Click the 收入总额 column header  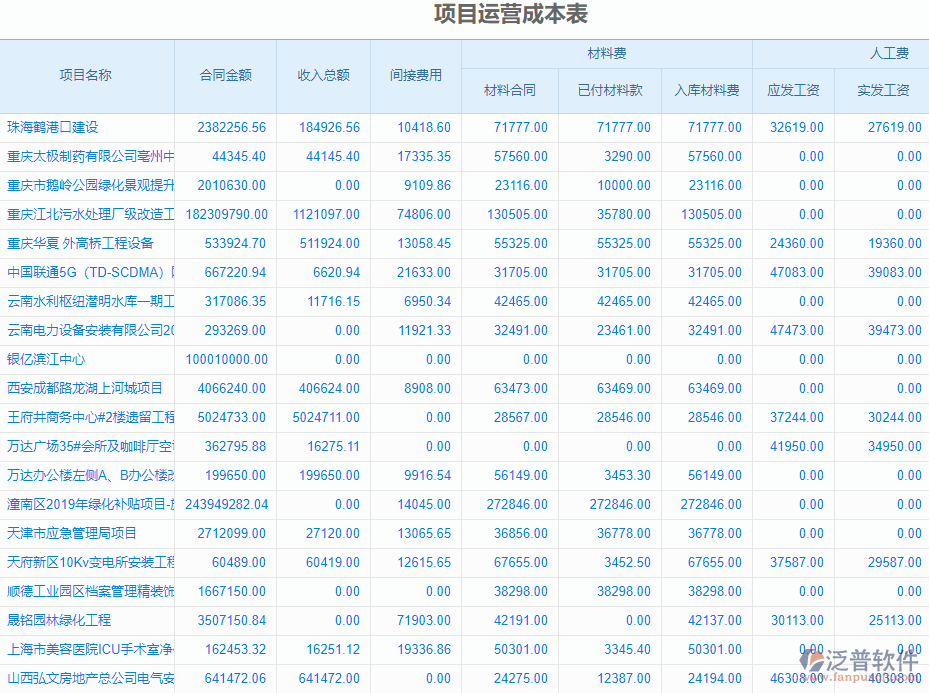point(321,74)
